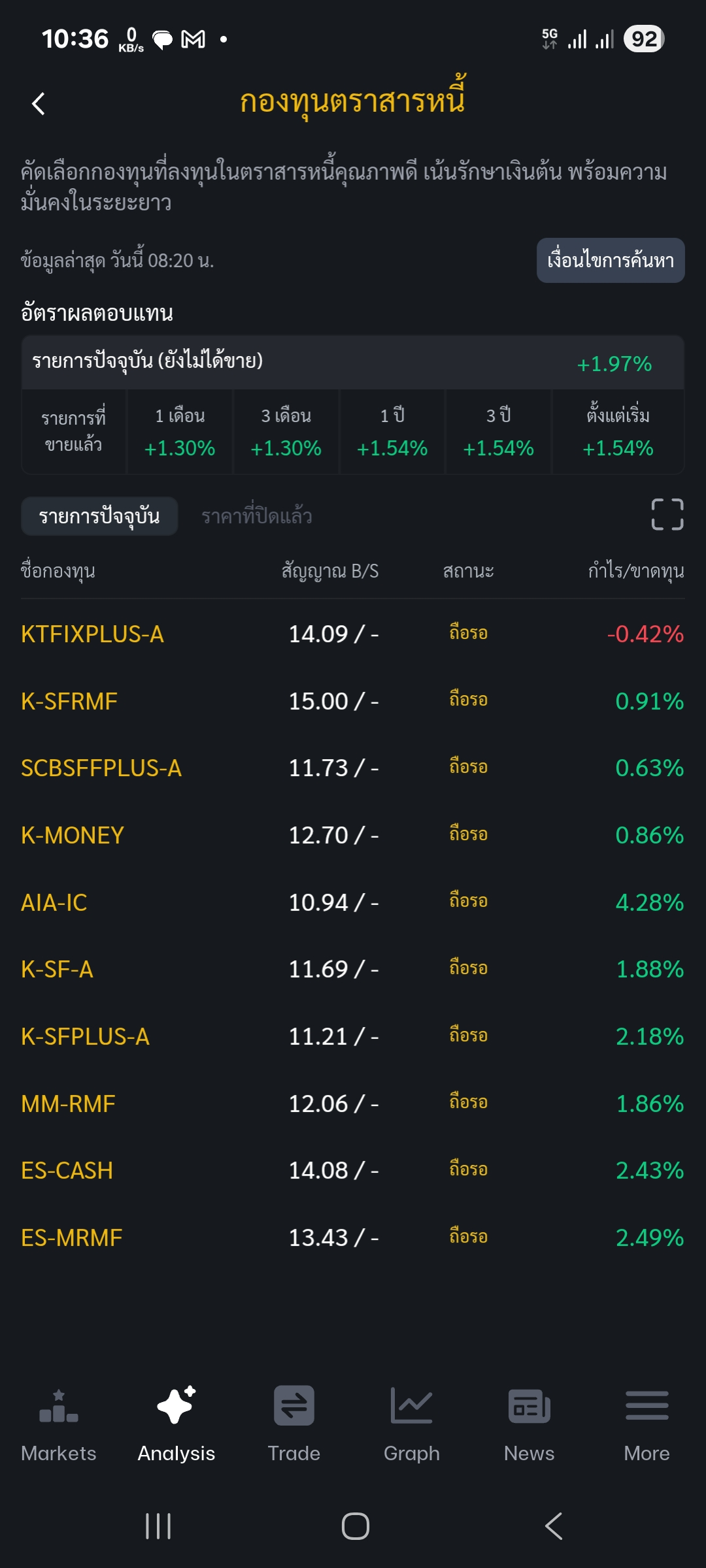
Task: Open the Markets icon in bottom navigation
Action: (x=59, y=1407)
